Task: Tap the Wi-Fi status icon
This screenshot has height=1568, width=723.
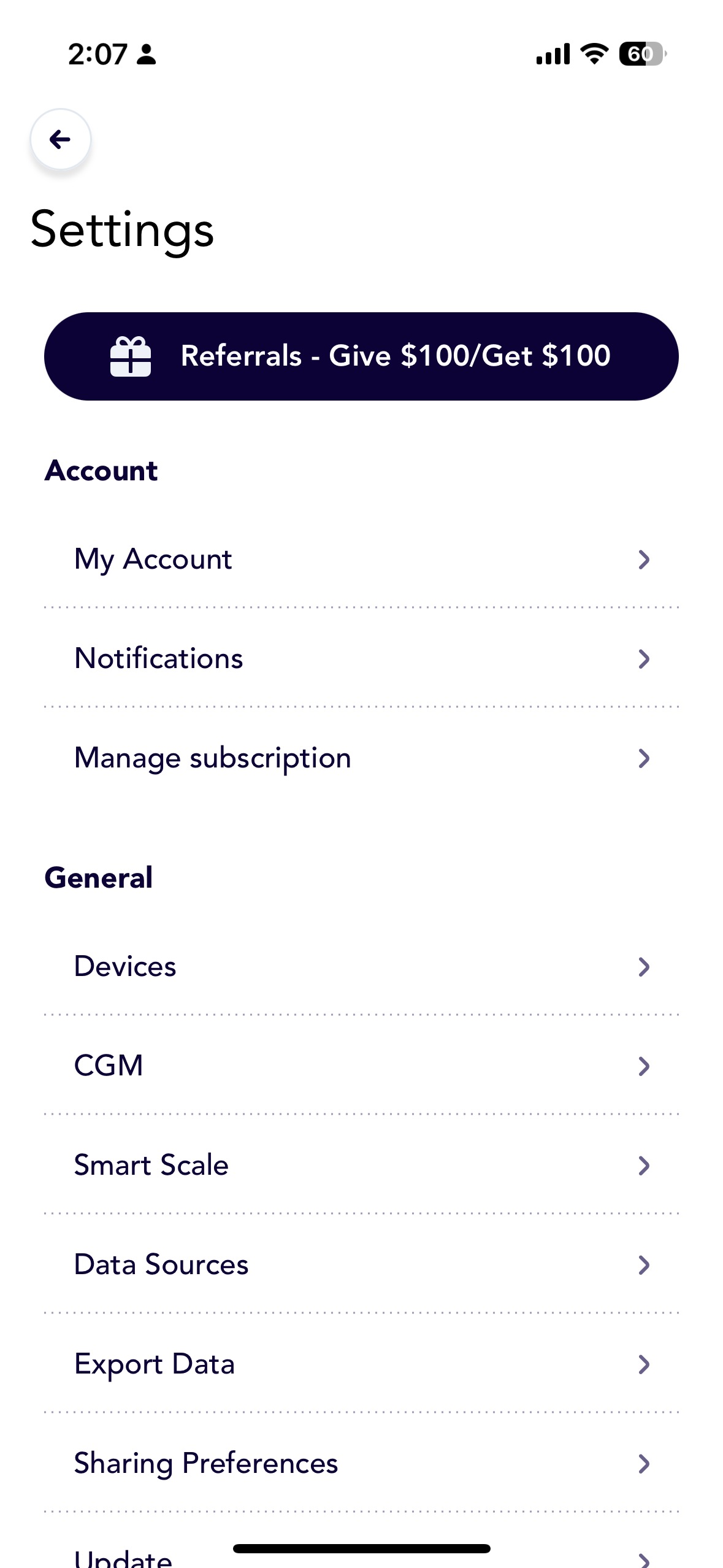Action: 594,54
